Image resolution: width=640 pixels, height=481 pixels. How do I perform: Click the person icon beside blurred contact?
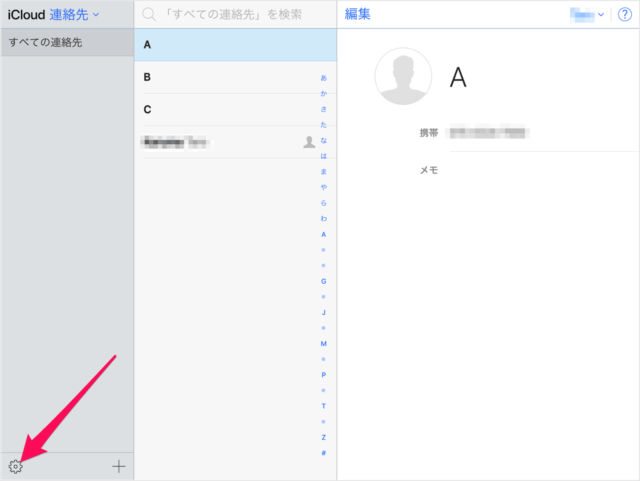[309, 142]
